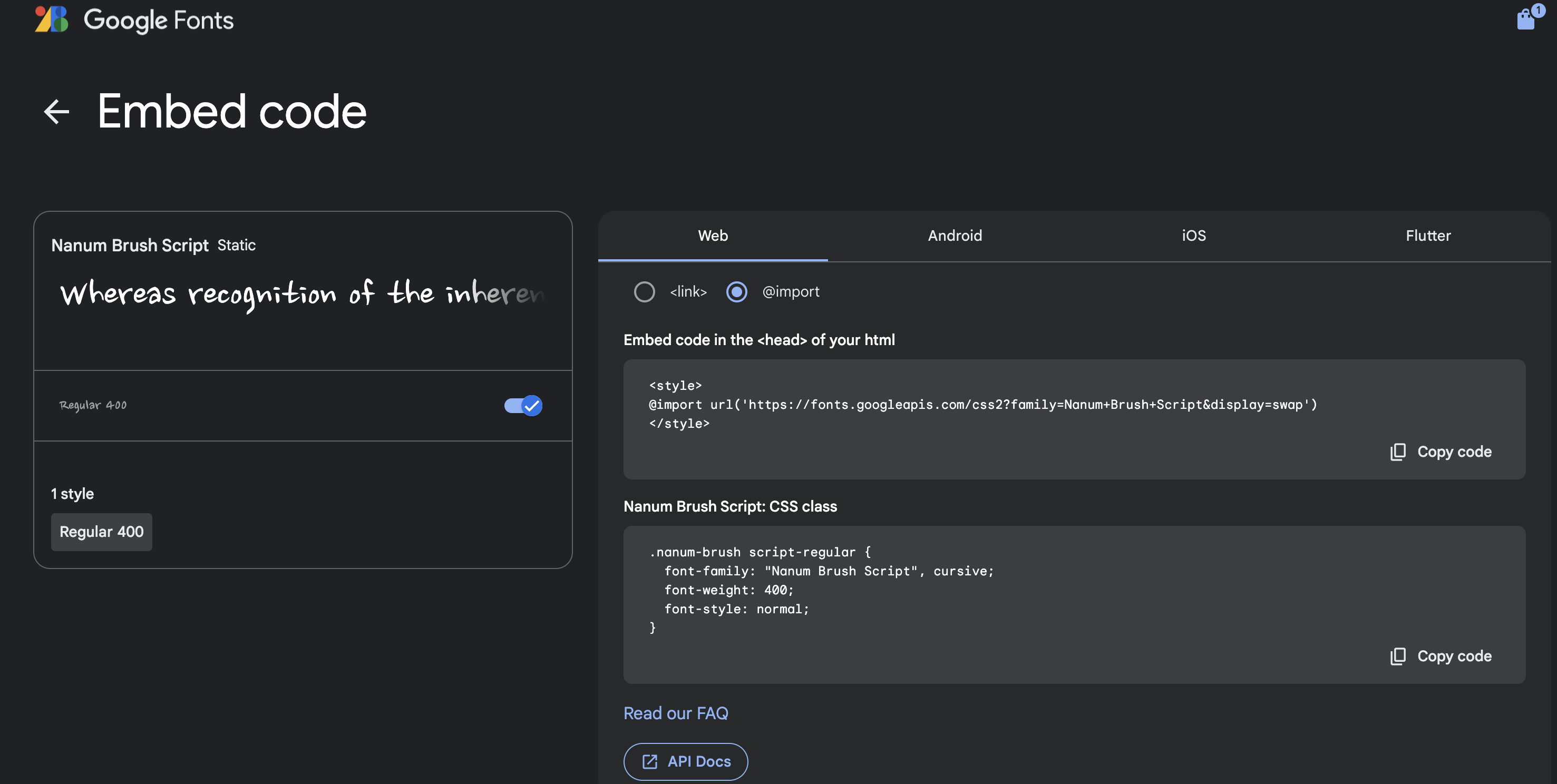Click the closing '</style>' code line
The height and width of the screenshot is (784, 1557).
(679, 424)
